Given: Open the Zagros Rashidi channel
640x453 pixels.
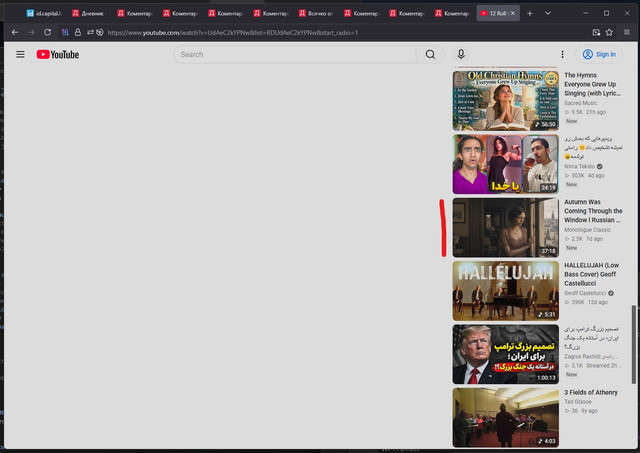Looking at the screenshot, I should pyautogui.click(x=591, y=357).
